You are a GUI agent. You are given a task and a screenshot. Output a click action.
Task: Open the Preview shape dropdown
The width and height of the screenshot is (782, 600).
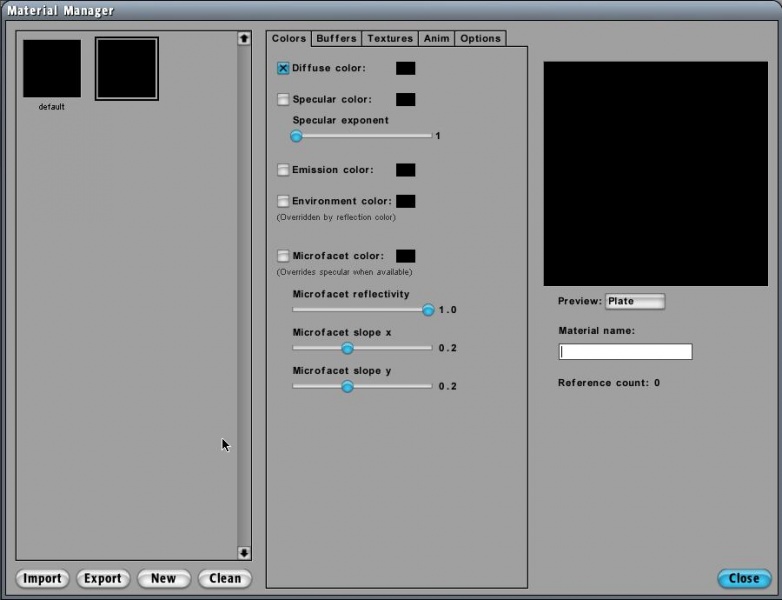point(634,301)
